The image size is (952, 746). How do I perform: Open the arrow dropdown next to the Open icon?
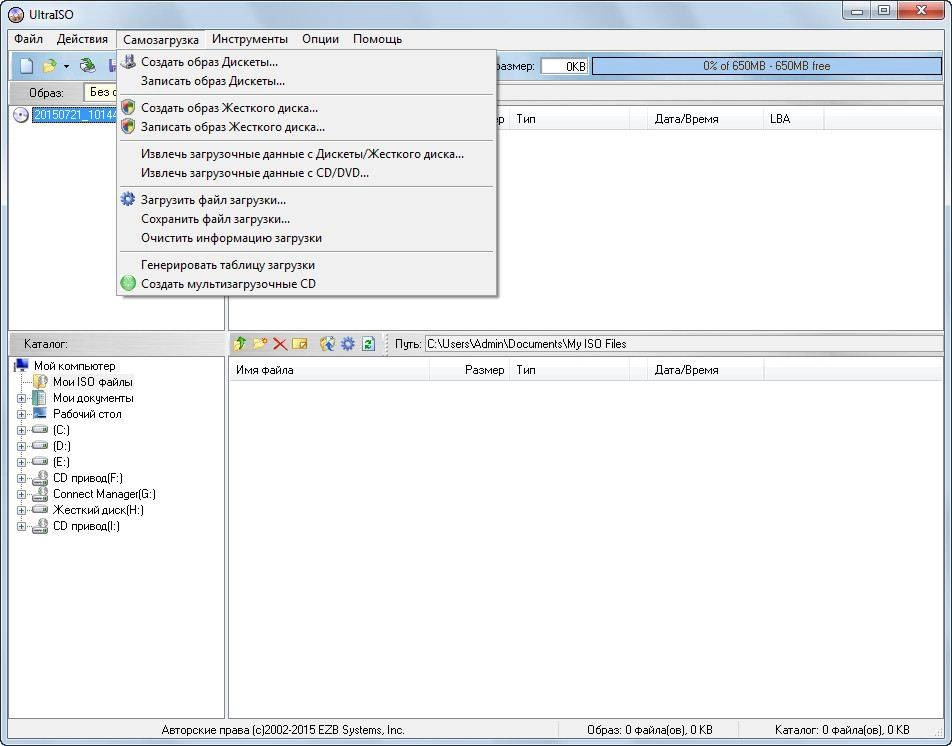(x=66, y=66)
